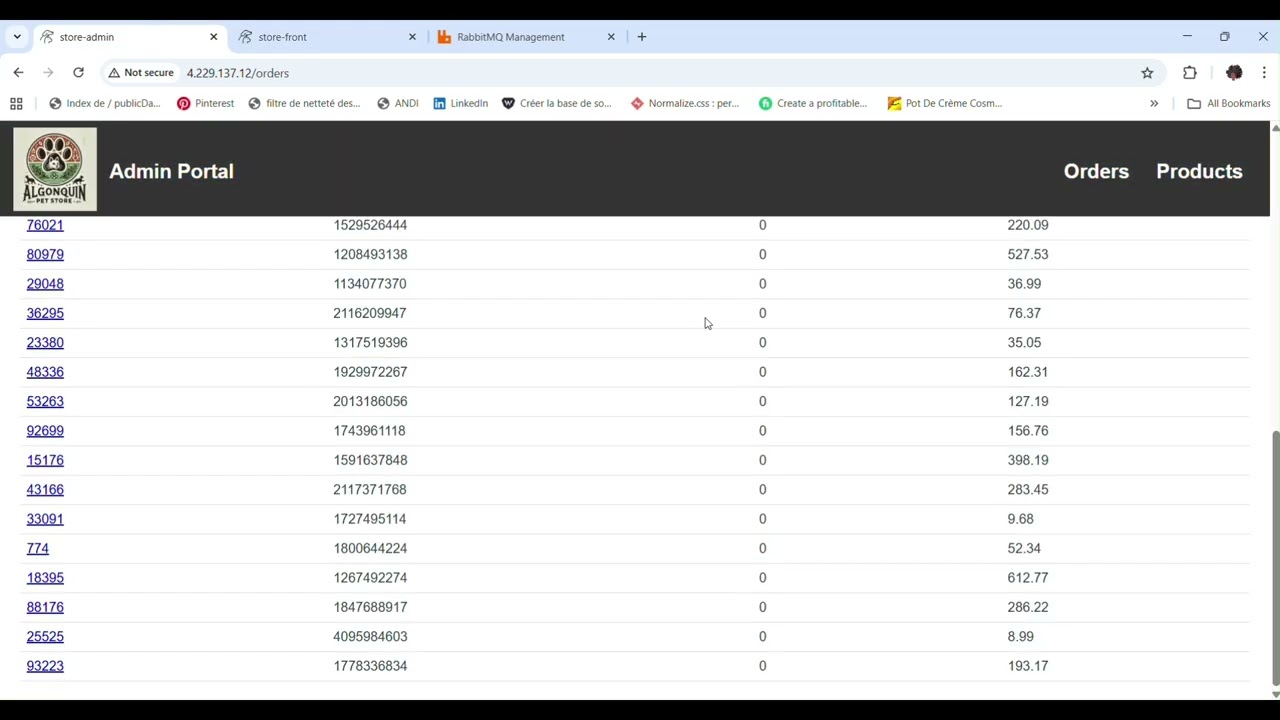Open order 25525
Screen dimensions: 1280x720
point(45,636)
